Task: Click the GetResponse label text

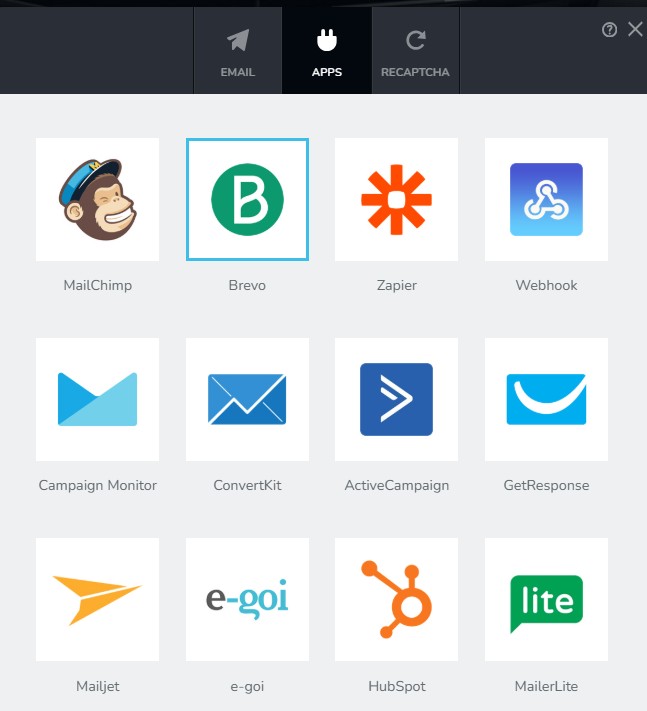Action: coord(546,486)
